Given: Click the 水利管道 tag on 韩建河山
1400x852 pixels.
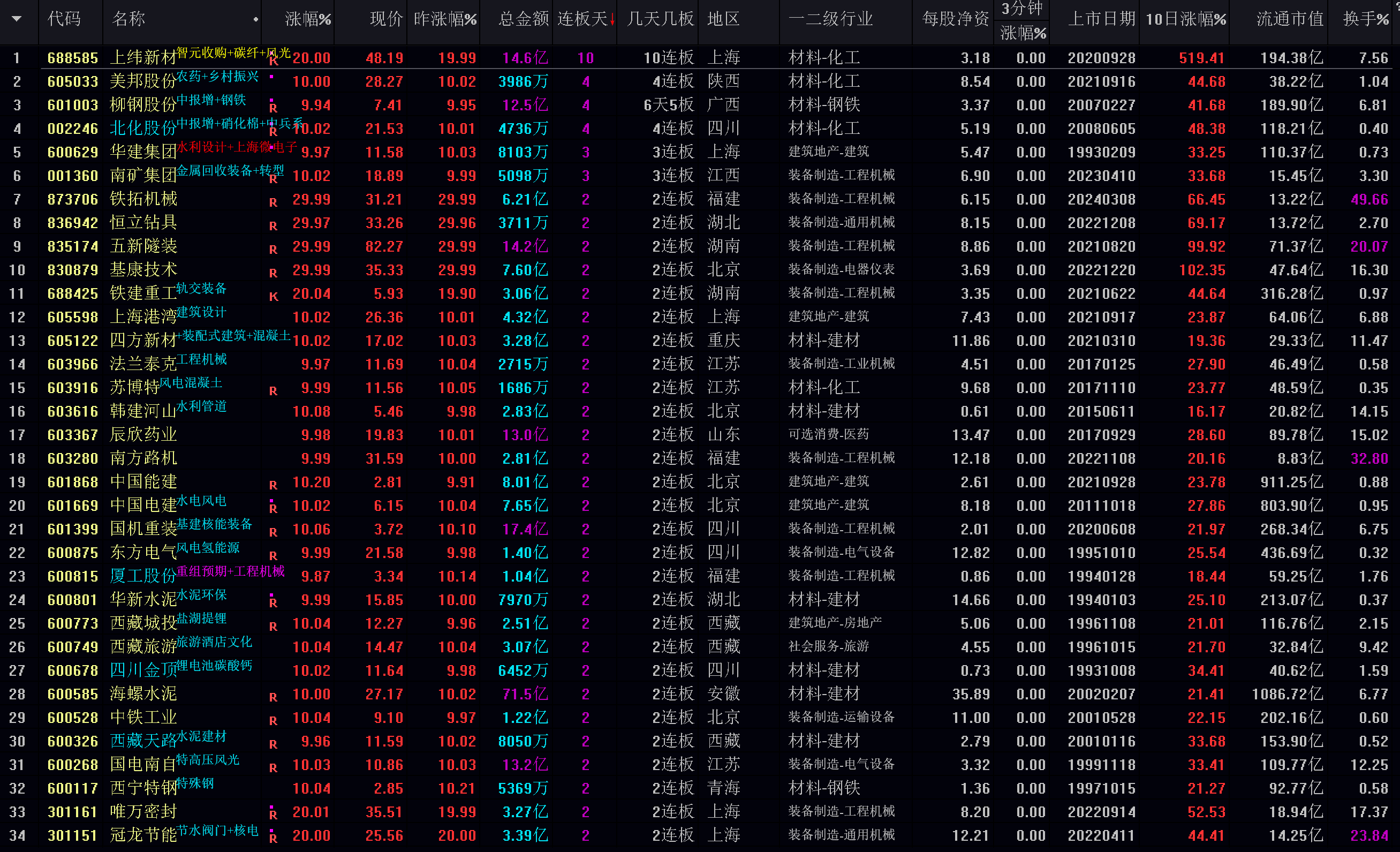Looking at the screenshot, I should [201, 406].
